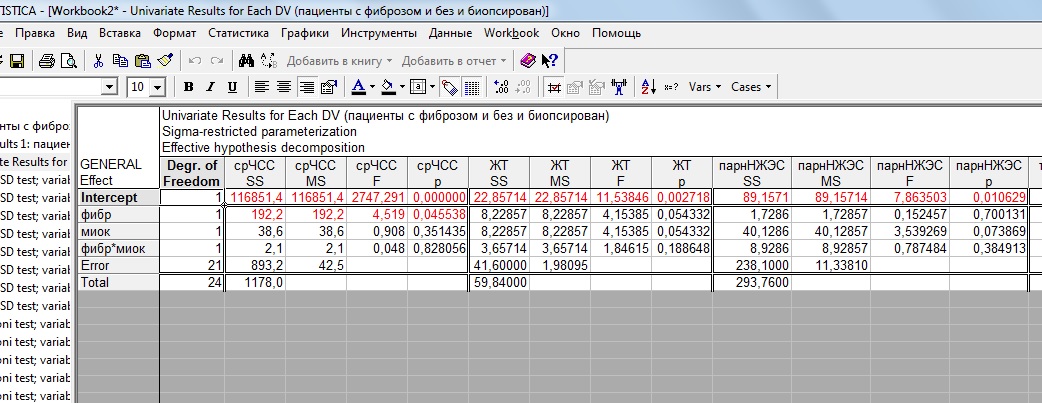Viewport: 1042px width, 403px height.
Task: Click the Save diskette icon
Action: pos(16,61)
